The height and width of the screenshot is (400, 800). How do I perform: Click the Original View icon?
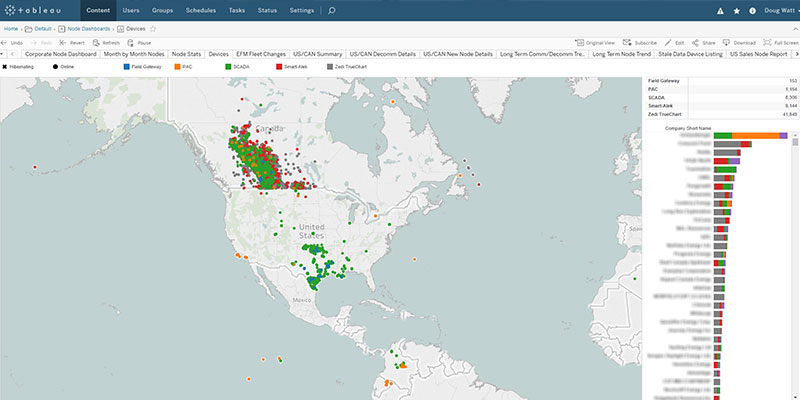[x=579, y=43]
